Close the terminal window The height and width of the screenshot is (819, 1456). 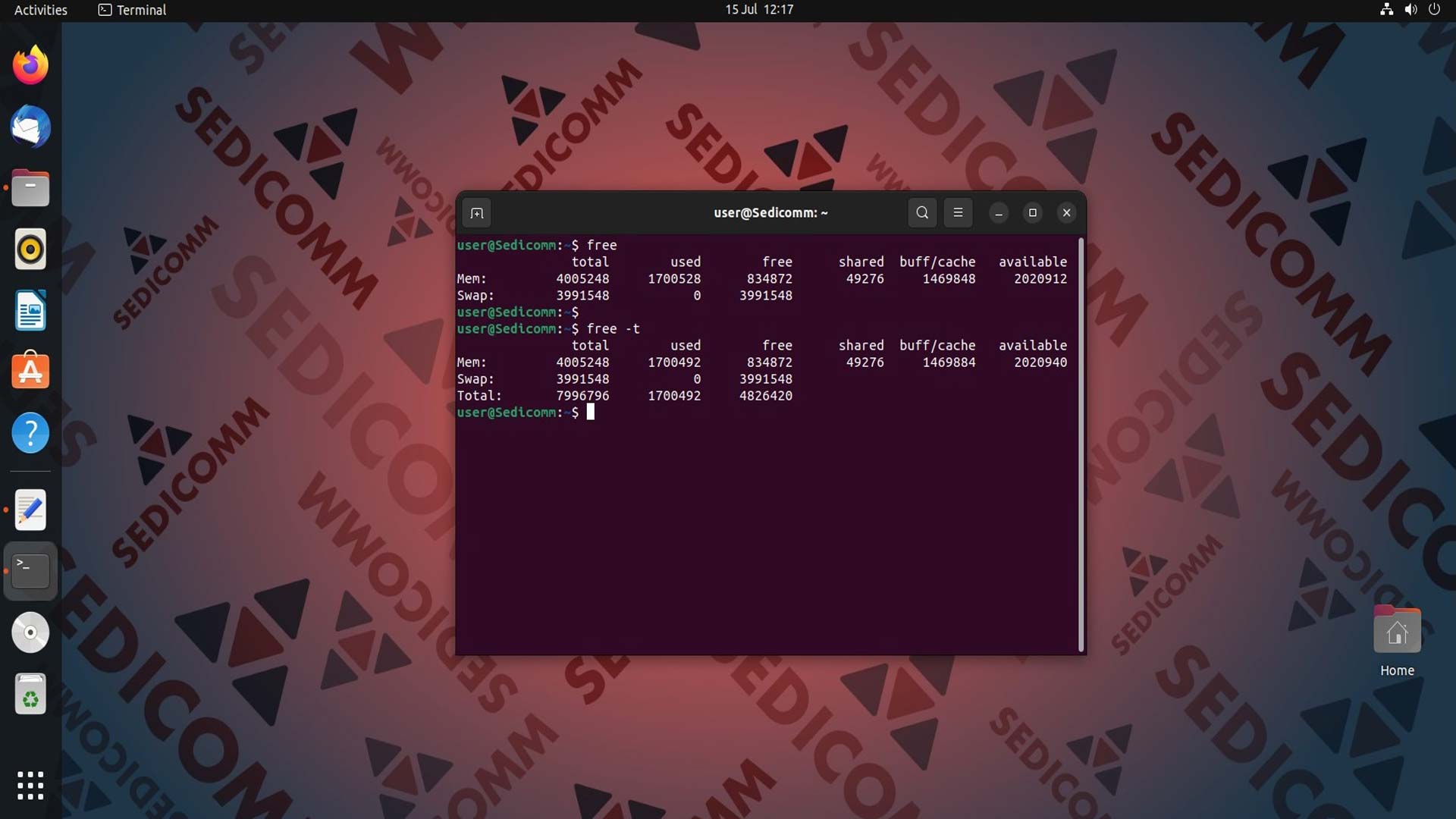1067,213
